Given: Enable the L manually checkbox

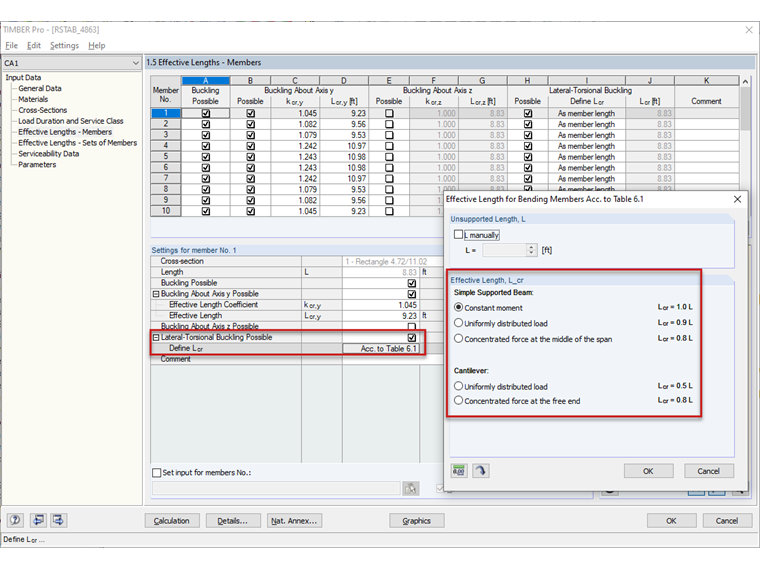Looking at the screenshot, I should click(x=458, y=235).
